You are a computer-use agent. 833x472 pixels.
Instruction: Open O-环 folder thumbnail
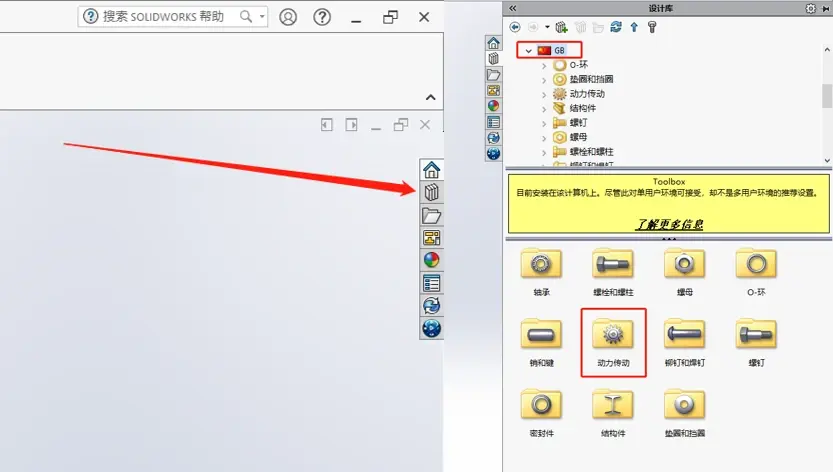(x=756, y=264)
